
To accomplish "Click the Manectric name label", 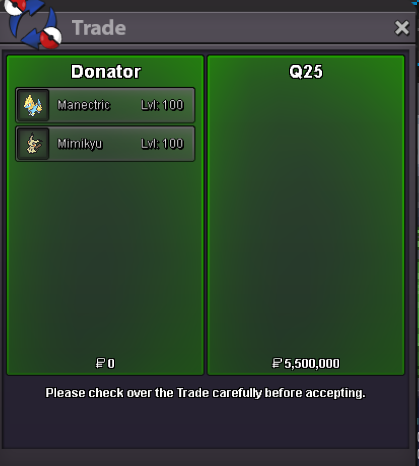I will tap(84, 105).
